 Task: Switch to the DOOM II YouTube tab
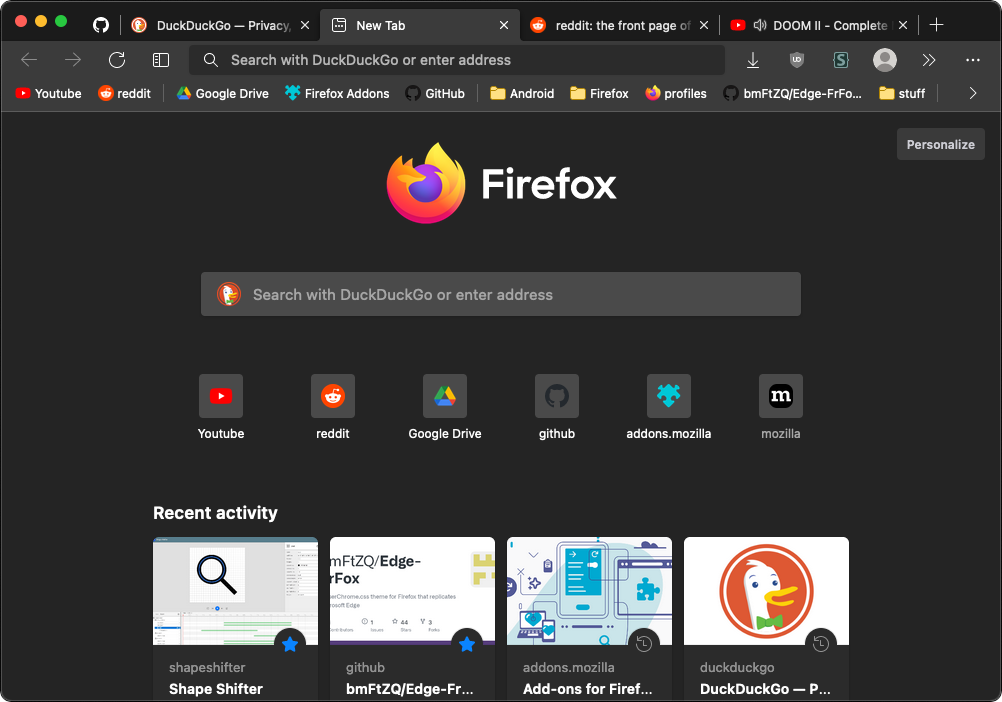[820, 26]
